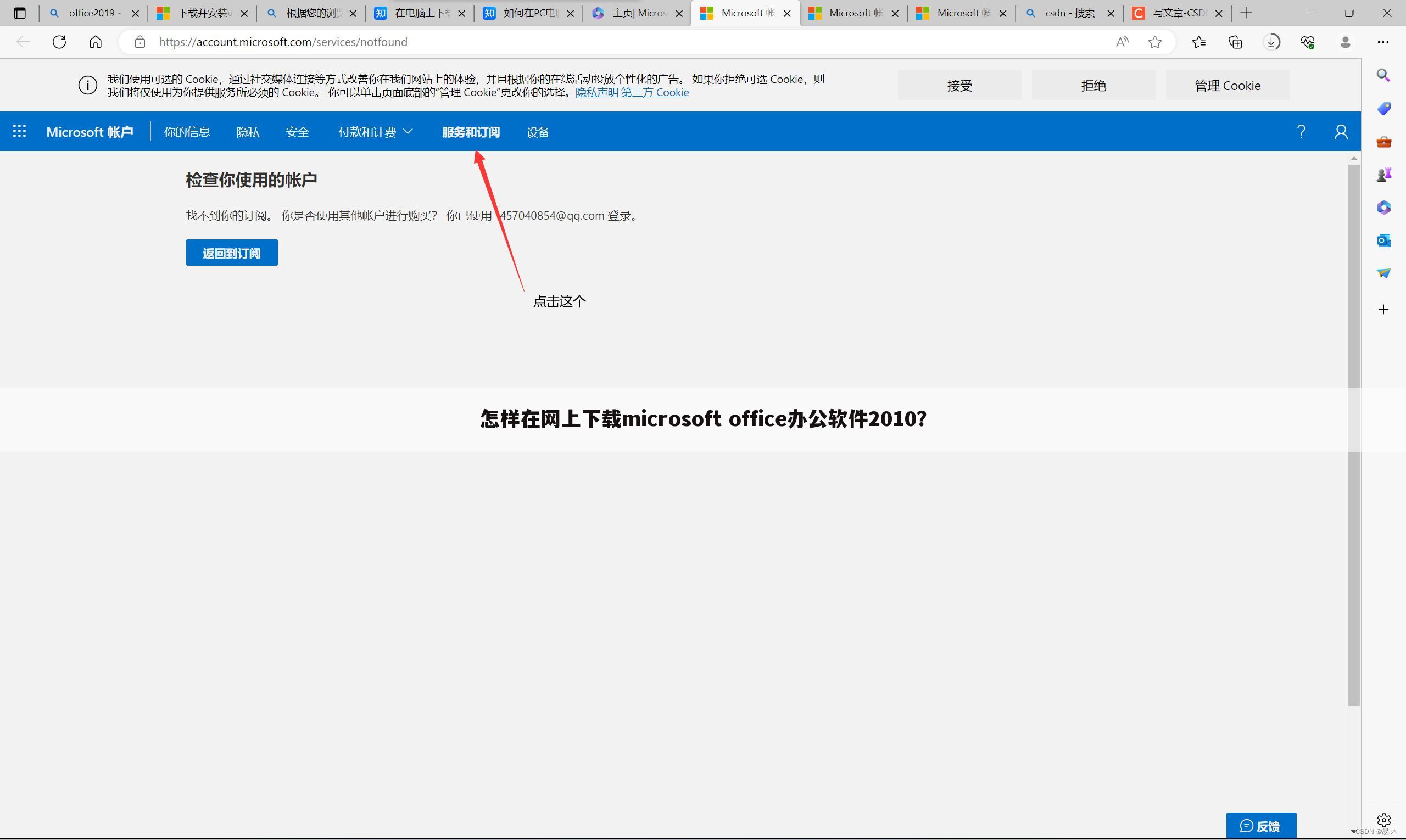Image resolution: width=1406 pixels, height=840 pixels.
Task: Open the help question mark icon
Action: click(x=1301, y=131)
